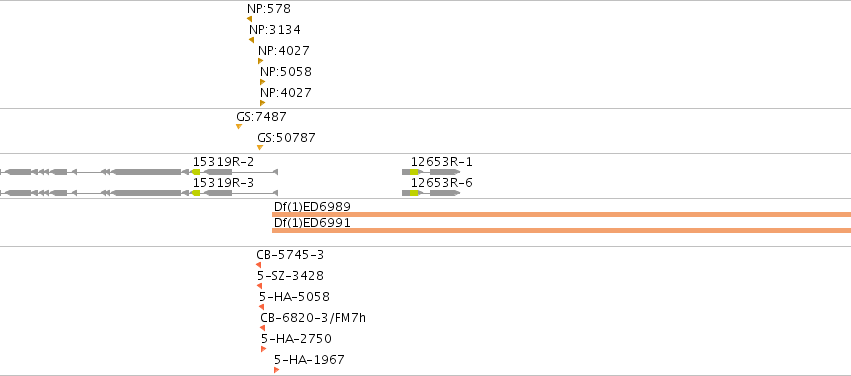
Task: Select the GS:7487 insertion triangle
Action: coord(239,126)
